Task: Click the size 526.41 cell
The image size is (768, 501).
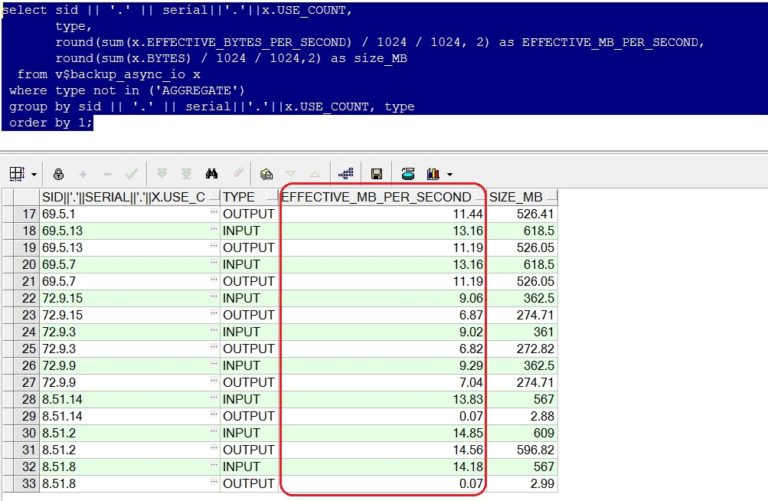Action: (x=522, y=214)
